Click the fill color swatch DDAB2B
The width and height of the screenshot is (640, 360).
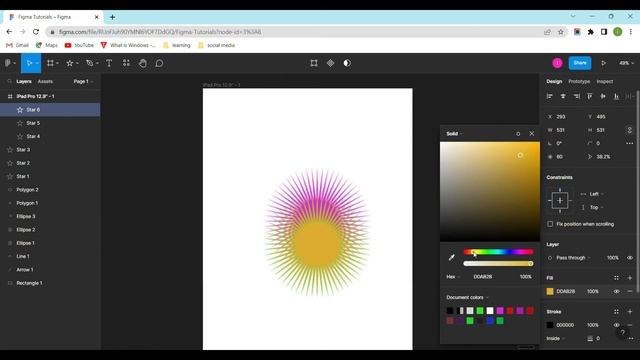point(550,291)
